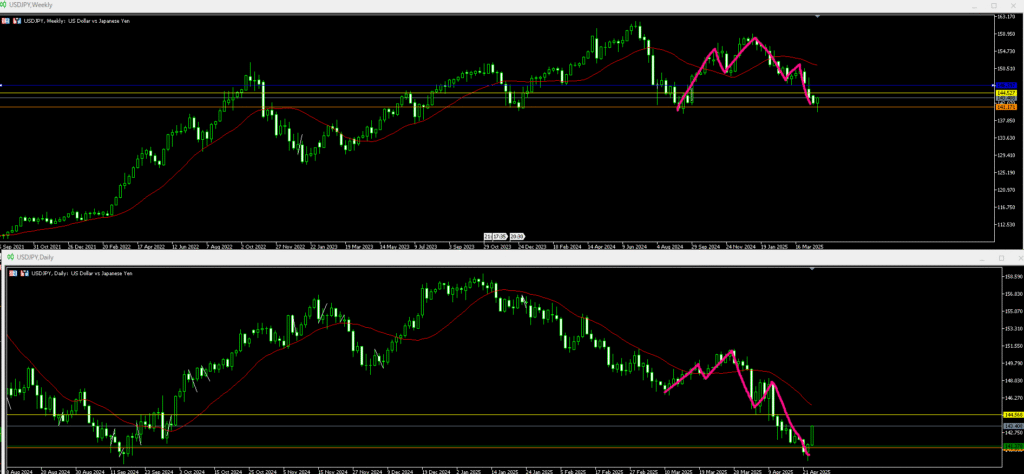Select the yellow 144.566 price tag in Daily chart

[x=1013, y=415]
